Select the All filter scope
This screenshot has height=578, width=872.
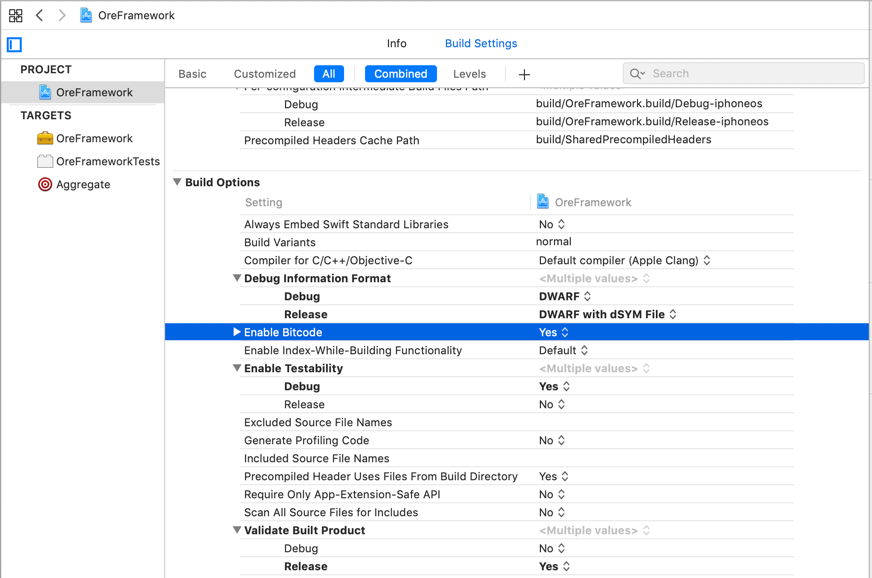[328, 74]
